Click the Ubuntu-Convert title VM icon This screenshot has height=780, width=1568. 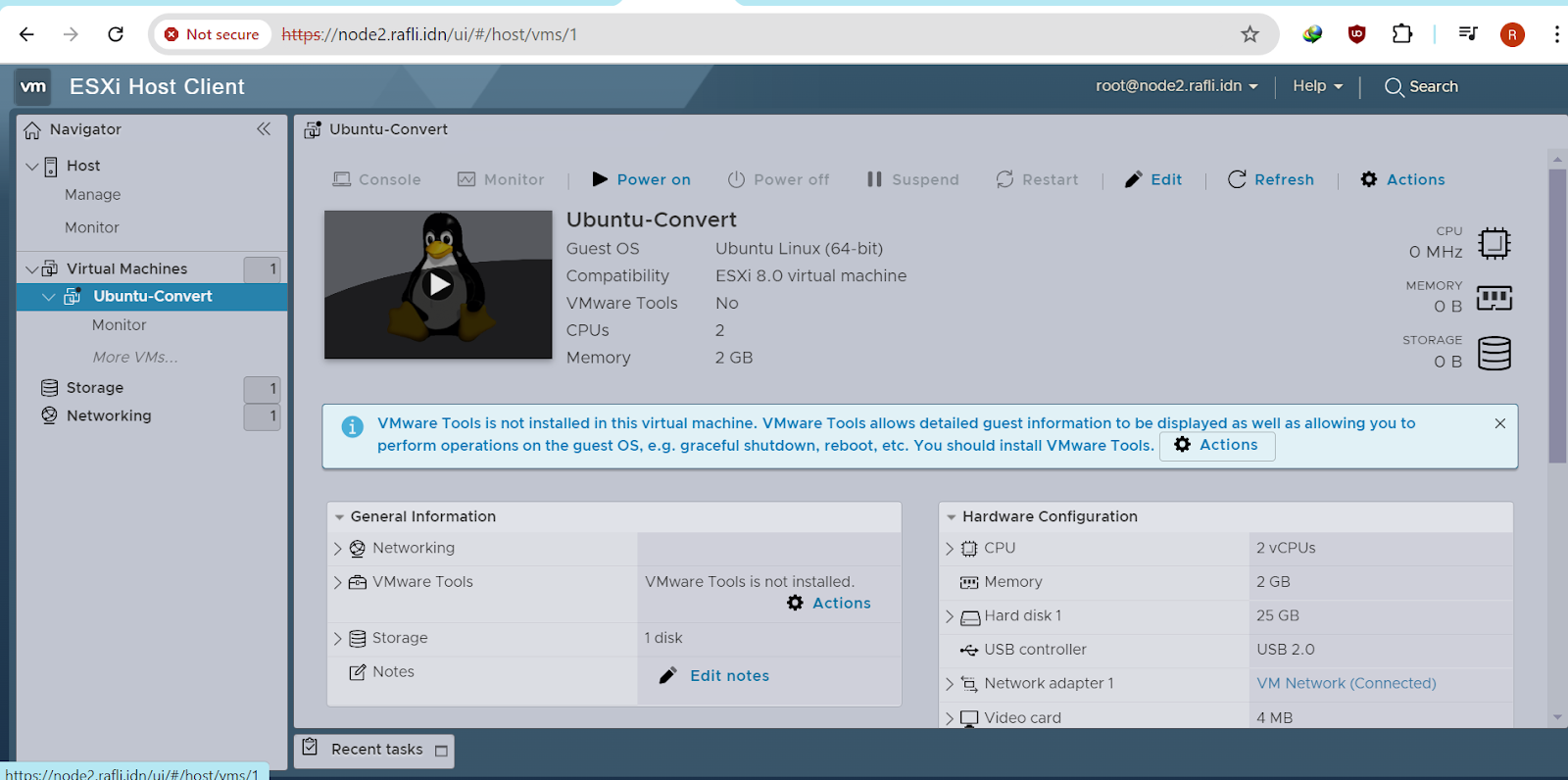point(313,129)
